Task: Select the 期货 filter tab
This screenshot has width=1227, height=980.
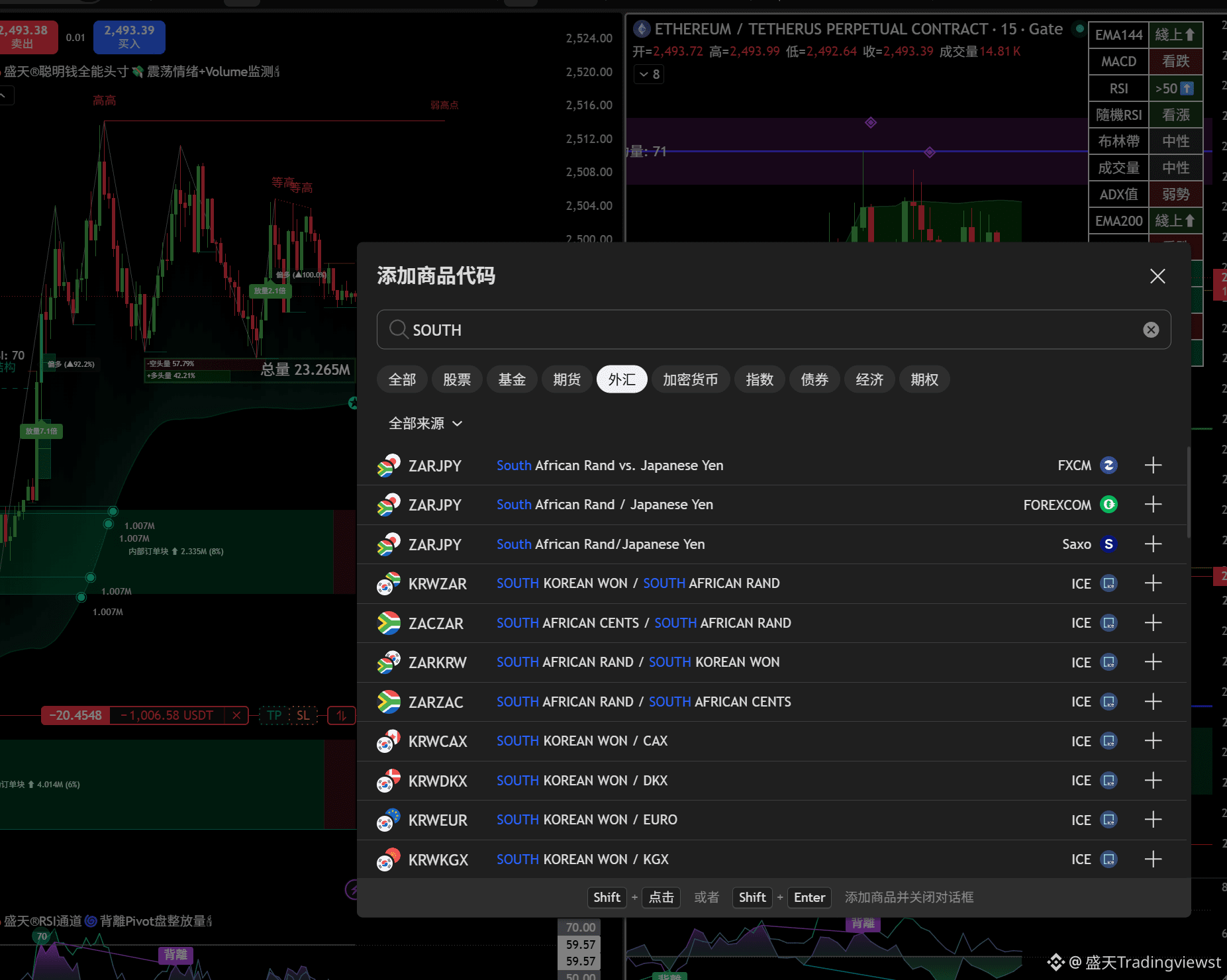Action: (x=567, y=379)
